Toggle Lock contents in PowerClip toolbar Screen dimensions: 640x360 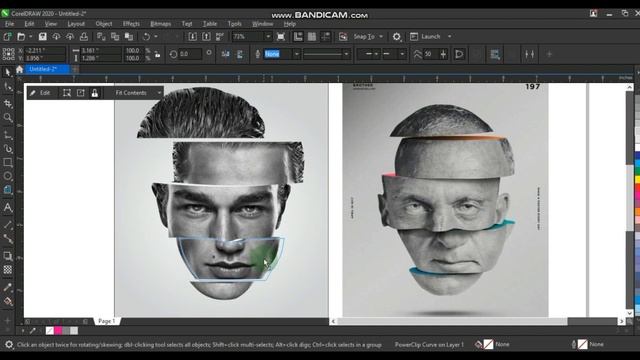tap(95, 93)
